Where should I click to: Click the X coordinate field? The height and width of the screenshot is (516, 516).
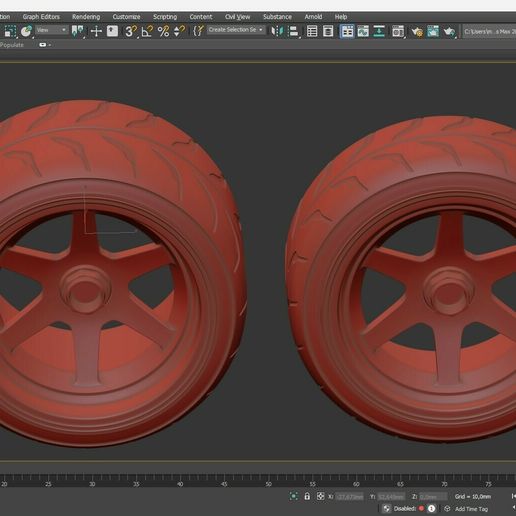click(x=350, y=497)
